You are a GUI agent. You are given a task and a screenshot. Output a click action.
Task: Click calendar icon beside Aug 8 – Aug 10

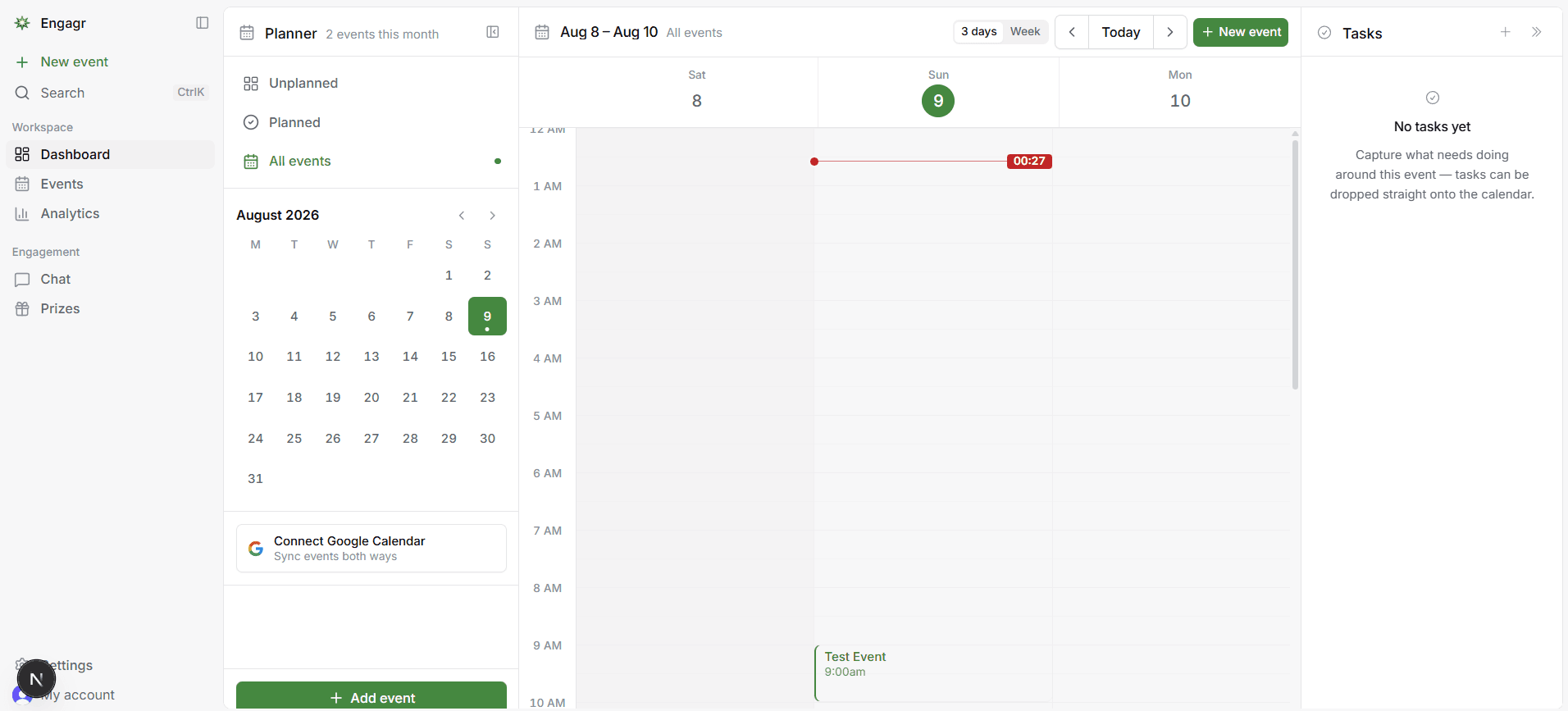[542, 32]
